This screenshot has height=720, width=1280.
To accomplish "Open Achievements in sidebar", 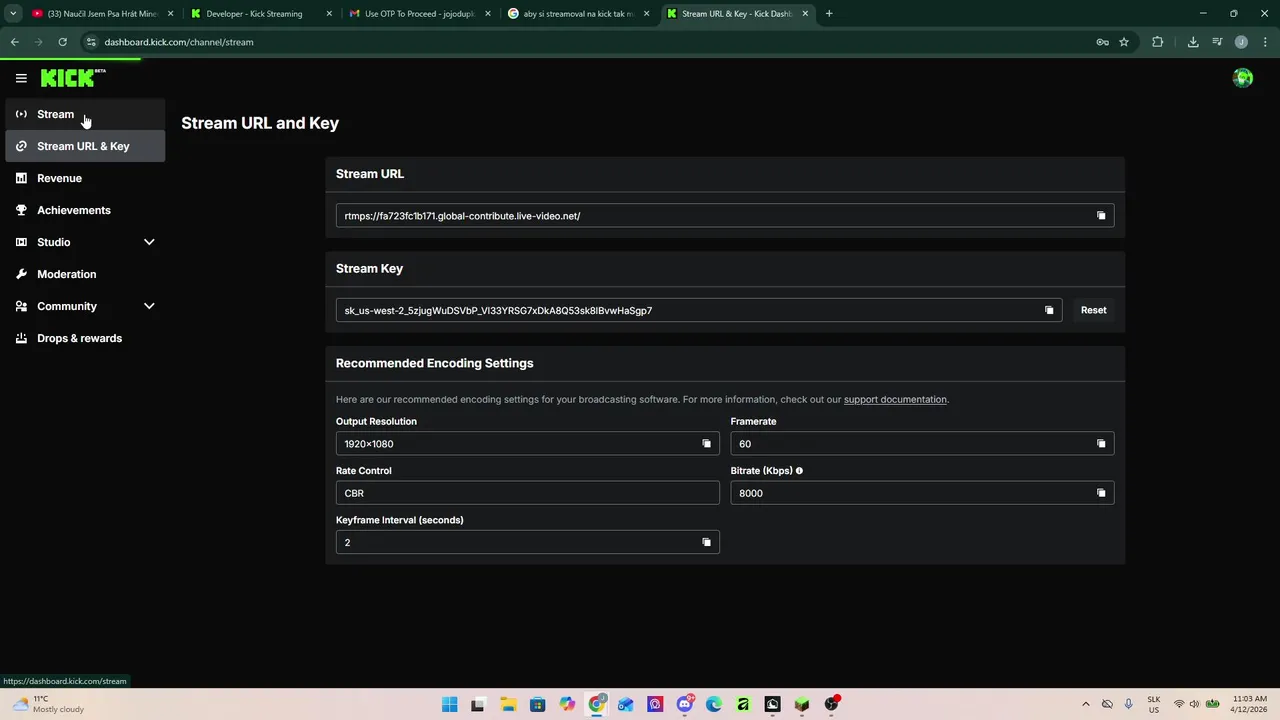I will point(85,210).
